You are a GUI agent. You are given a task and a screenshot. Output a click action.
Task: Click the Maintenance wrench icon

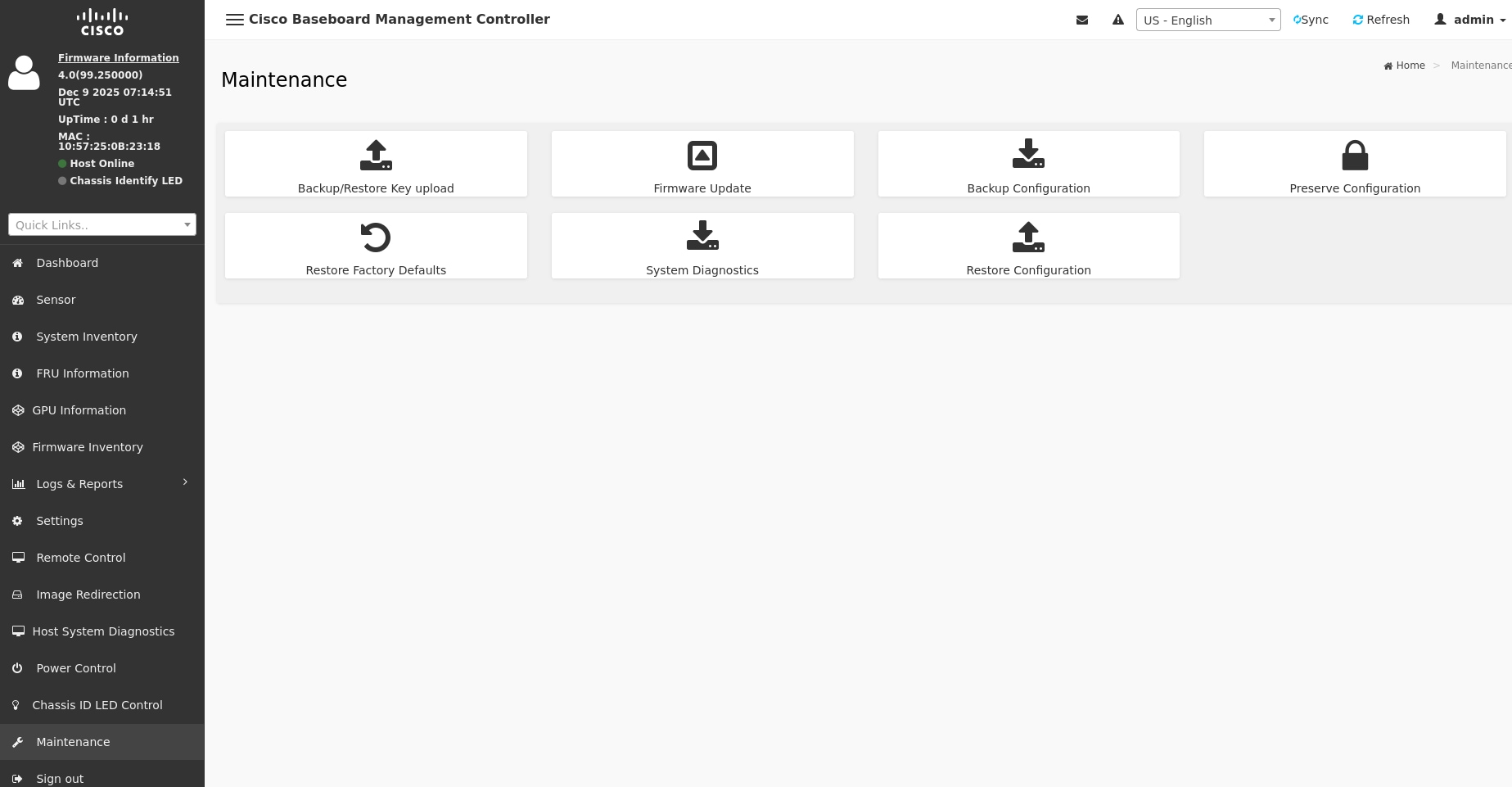tap(17, 742)
